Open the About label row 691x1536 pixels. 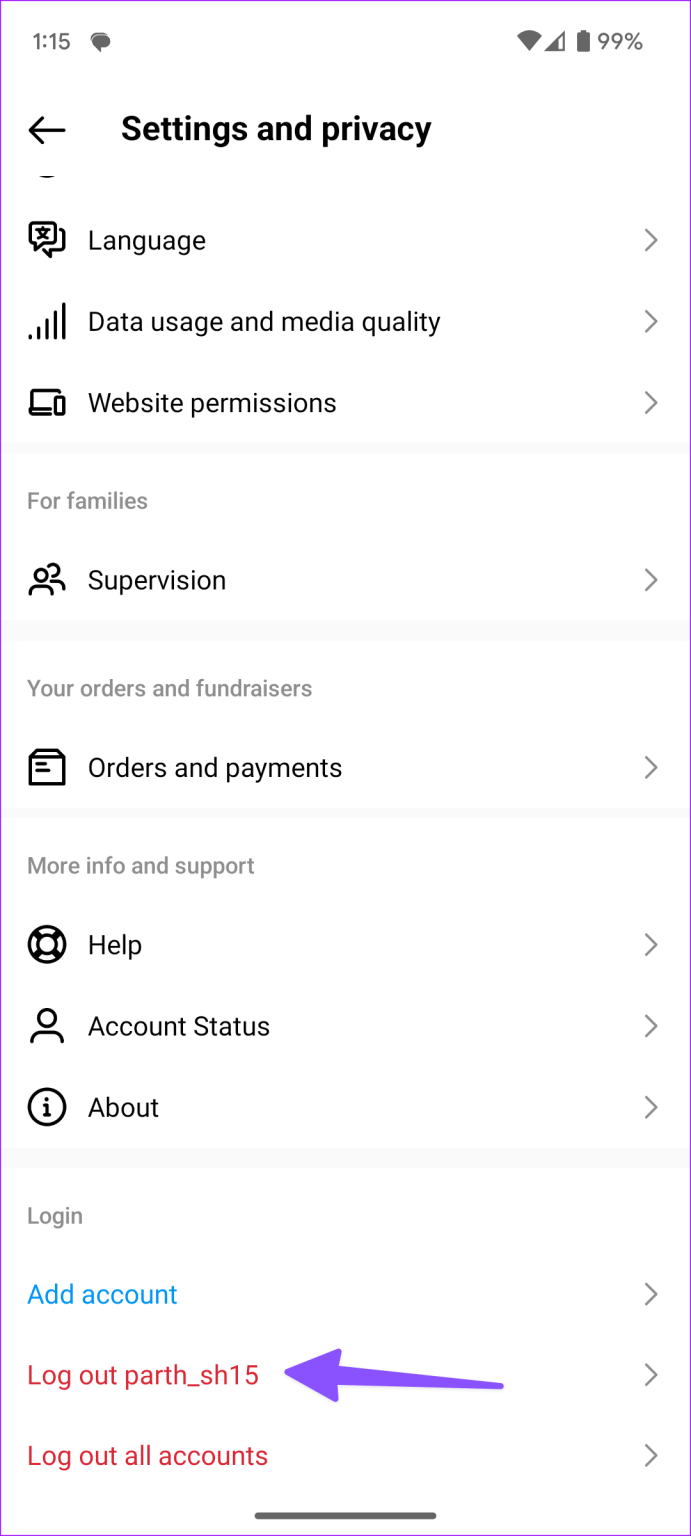(124, 1108)
